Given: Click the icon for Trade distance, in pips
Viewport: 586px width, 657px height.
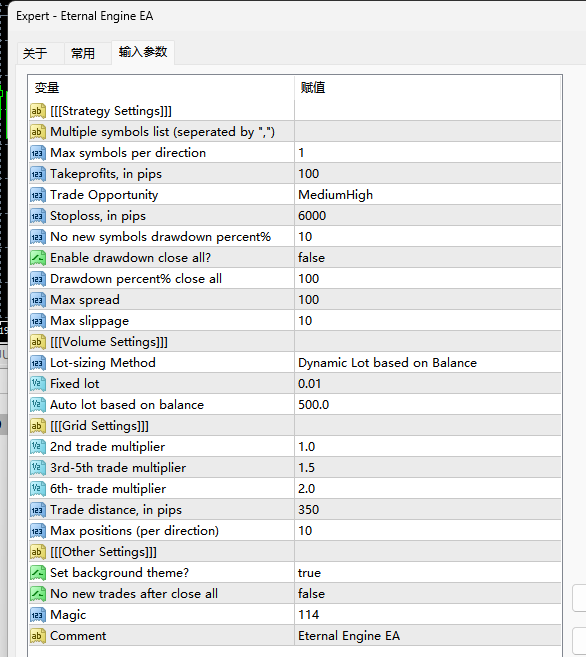Looking at the screenshot, I should point(38,510).
